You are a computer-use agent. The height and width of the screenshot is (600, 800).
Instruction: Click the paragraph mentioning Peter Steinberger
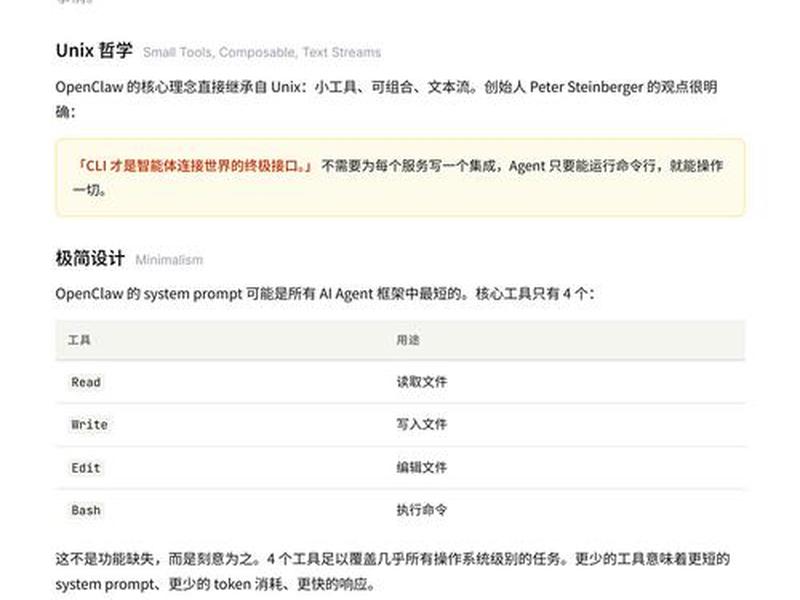tap(386, 99)
